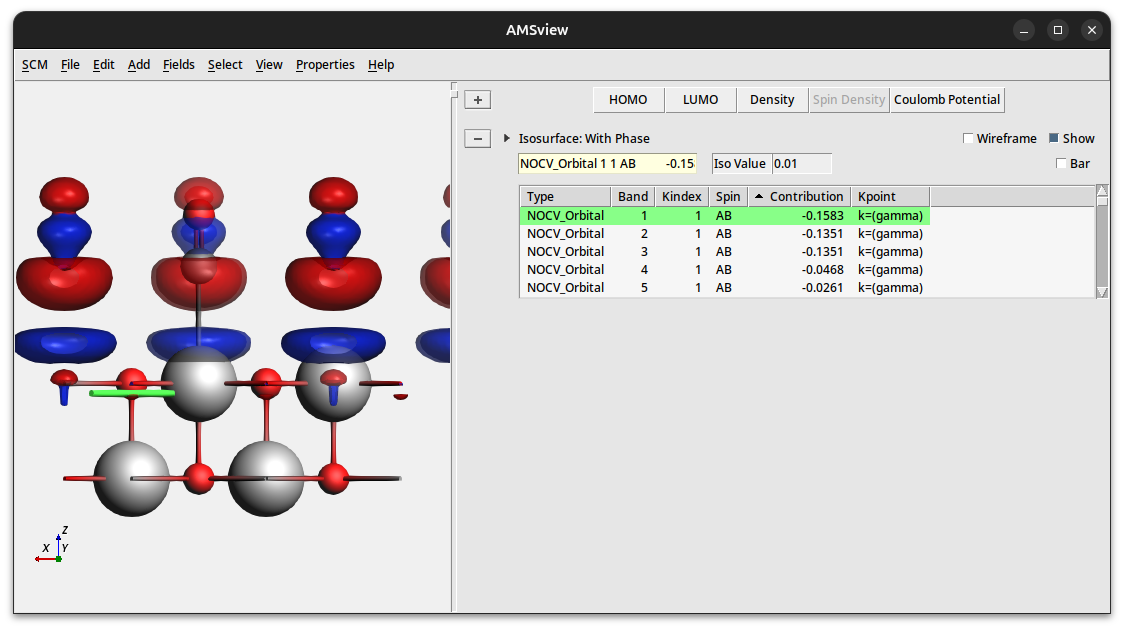Viewport: 1124px width, 630px height.
Task: Enable the Wireframe checkbox
Action: point(967,138)
